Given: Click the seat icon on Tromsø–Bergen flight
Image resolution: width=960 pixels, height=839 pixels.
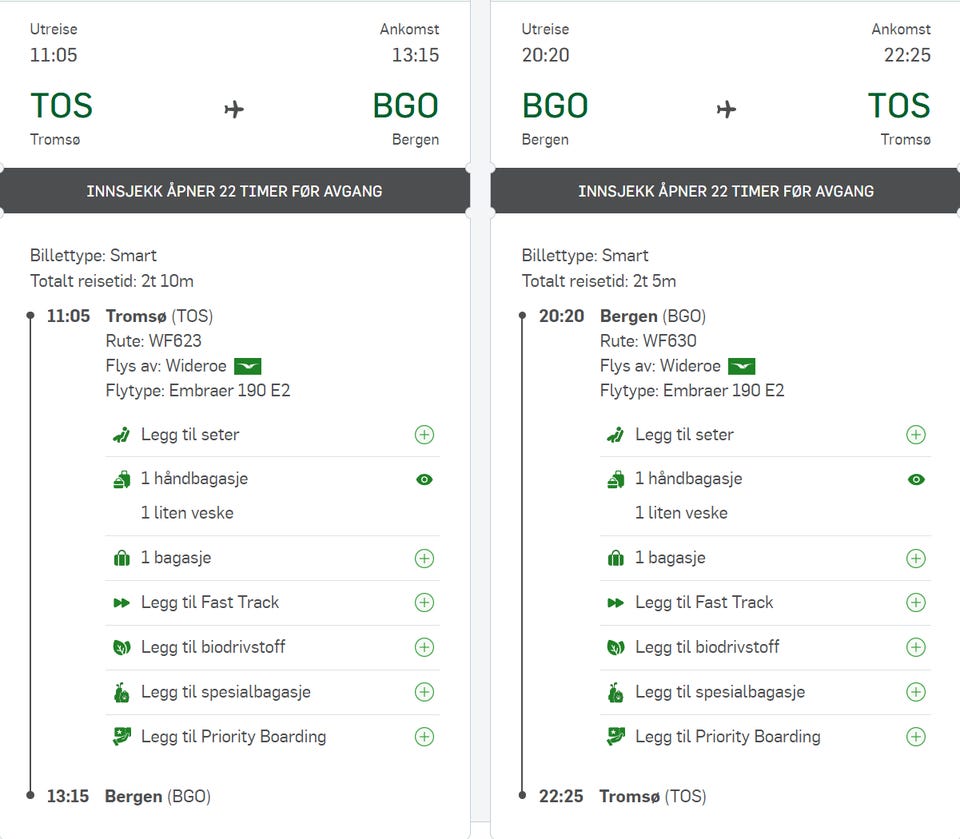Looking at the screenshot, I should (121, 435).
